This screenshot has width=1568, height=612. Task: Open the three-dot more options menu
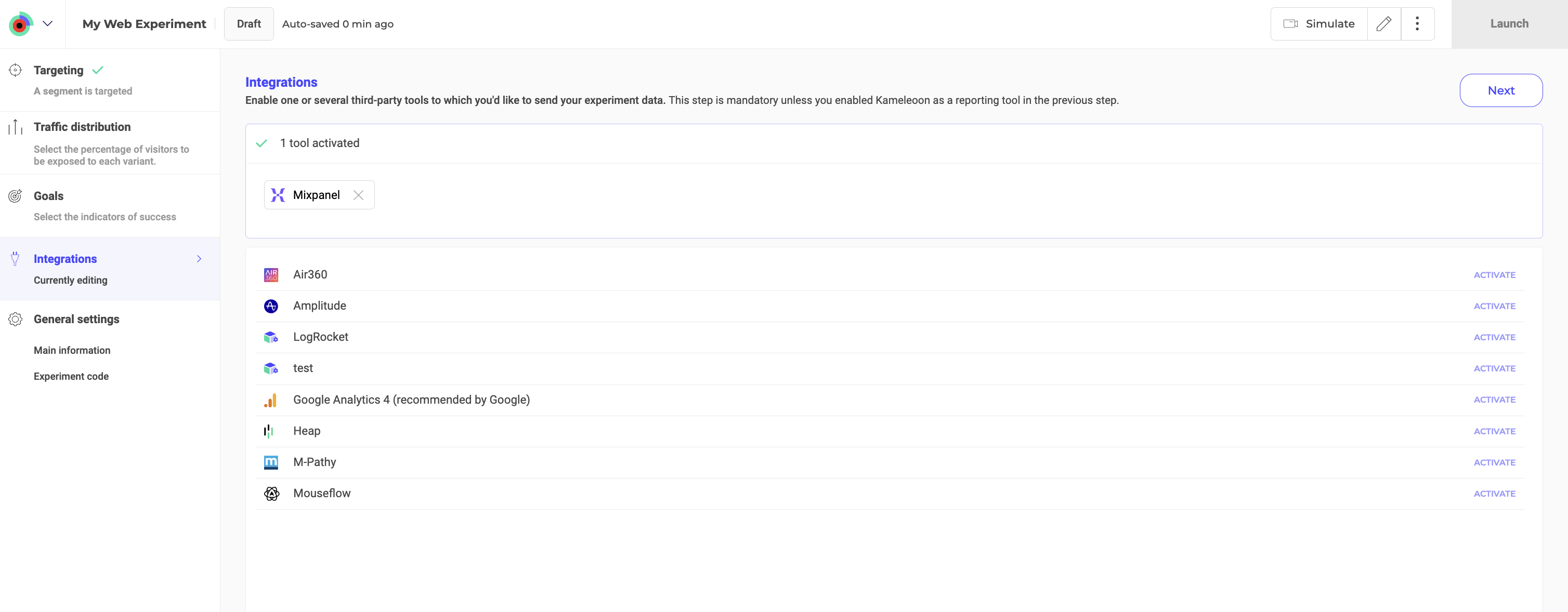(1417, 24)
